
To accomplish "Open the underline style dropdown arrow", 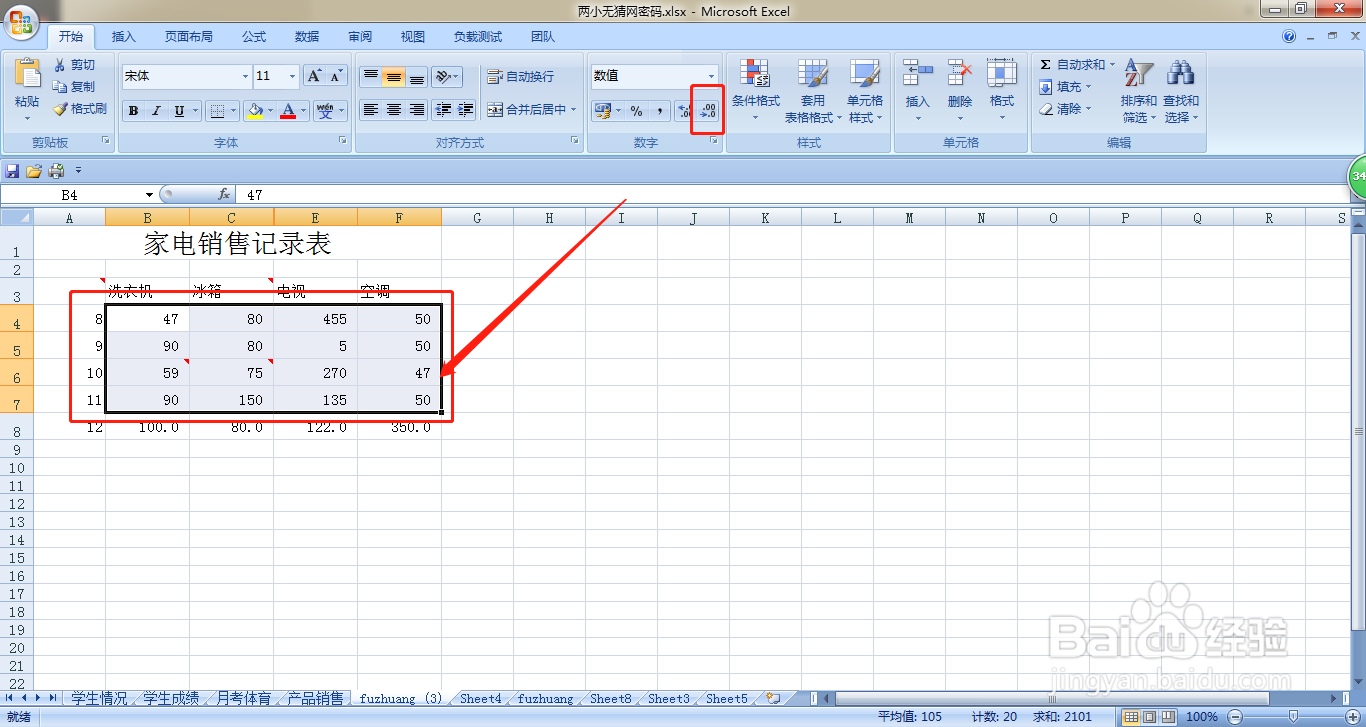I will tap(195, 110).
